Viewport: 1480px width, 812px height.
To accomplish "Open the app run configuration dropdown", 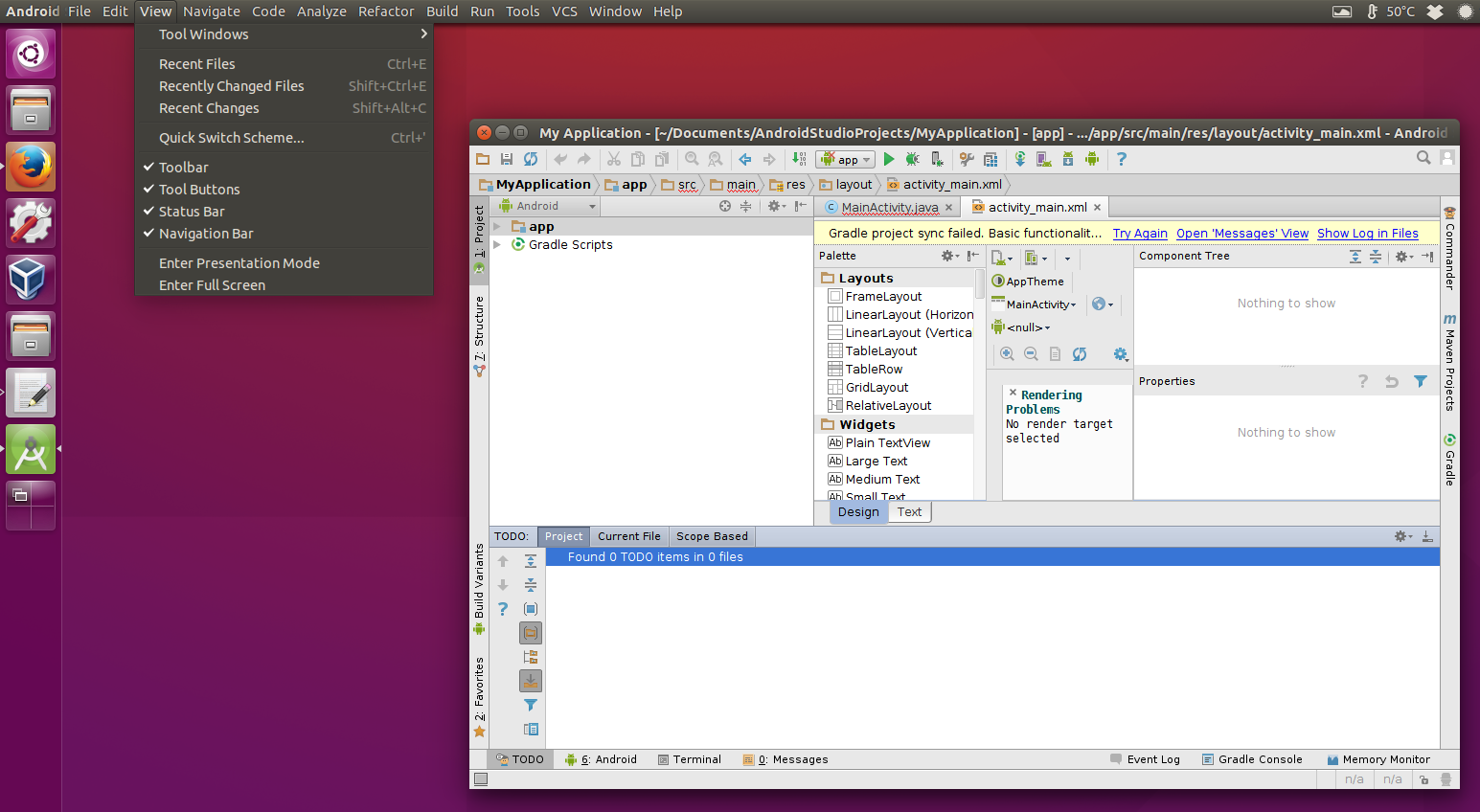I will pos(845,159).
